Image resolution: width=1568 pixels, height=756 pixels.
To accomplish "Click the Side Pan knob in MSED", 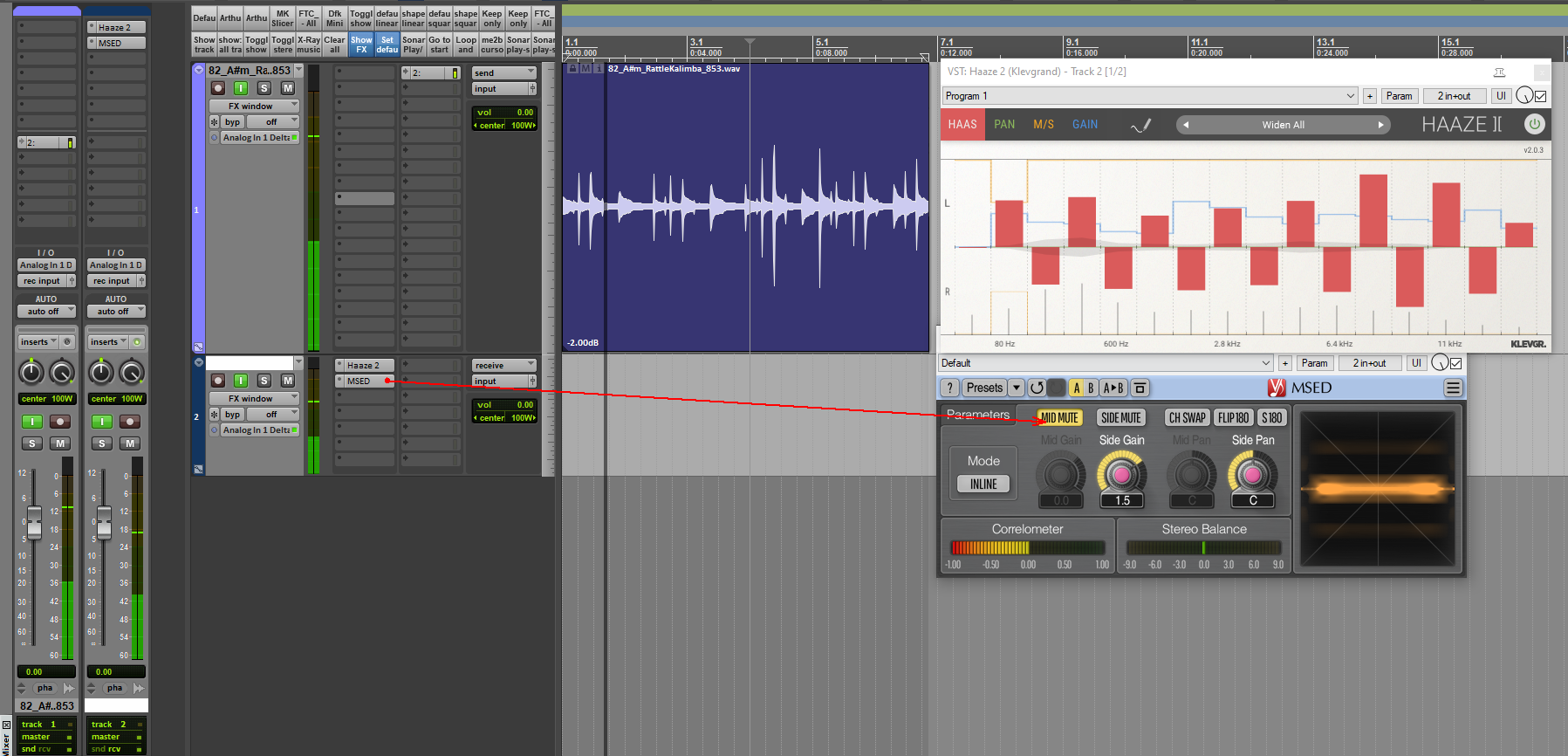I will 1253,474.
